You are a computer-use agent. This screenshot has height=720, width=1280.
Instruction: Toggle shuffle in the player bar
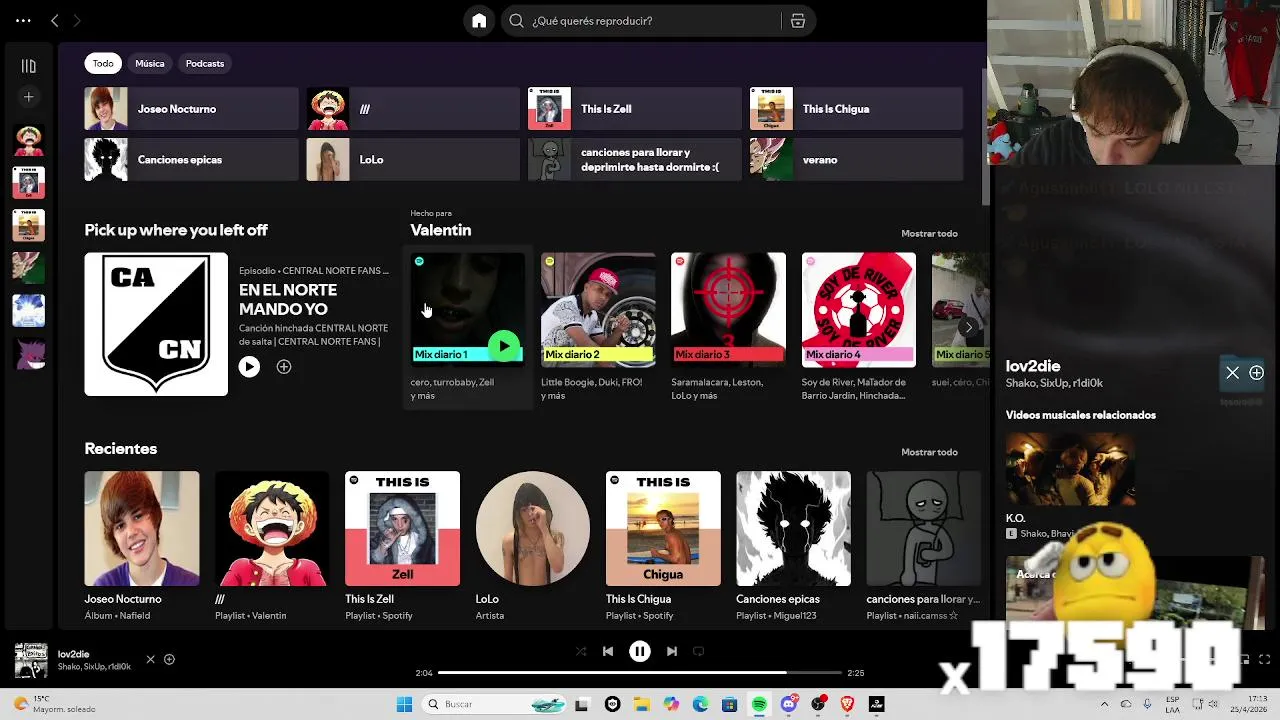pyautogui.click(x=581, y=651)
